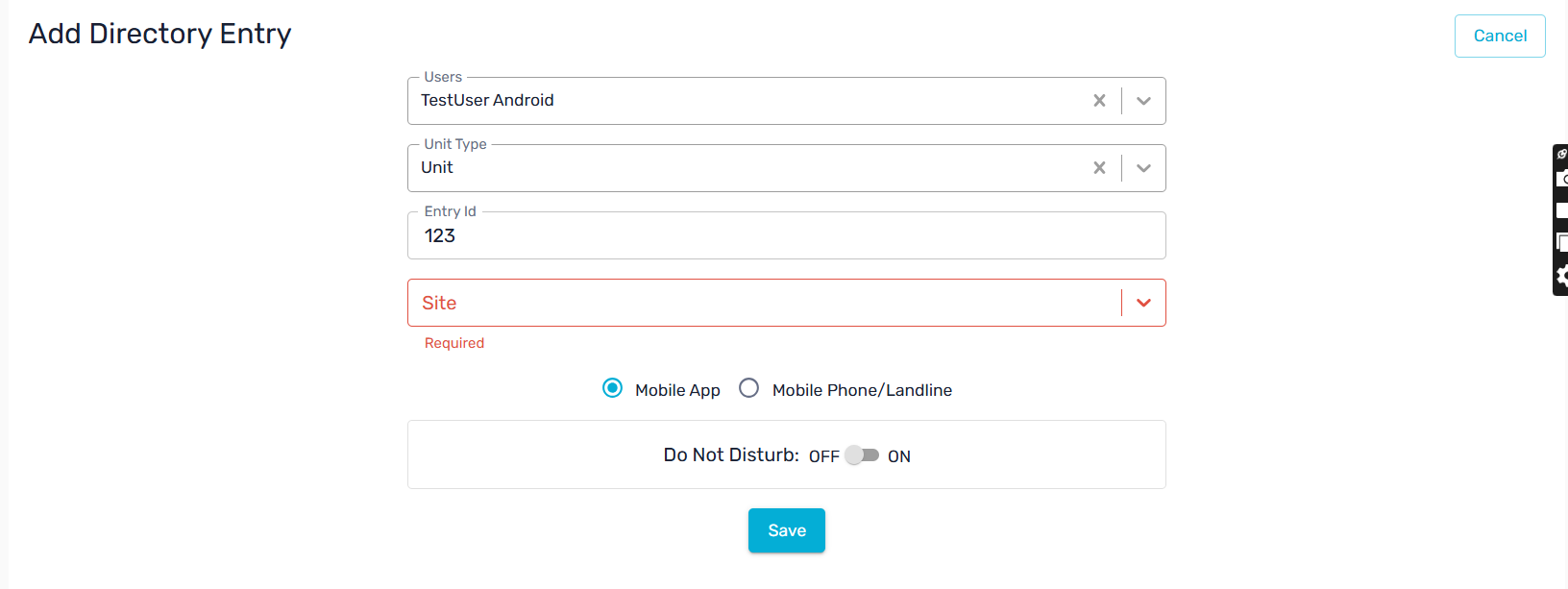Open the Site dropdown chevron
Viewport: 1568px width, 589px height.
[x=1143, y=303]
